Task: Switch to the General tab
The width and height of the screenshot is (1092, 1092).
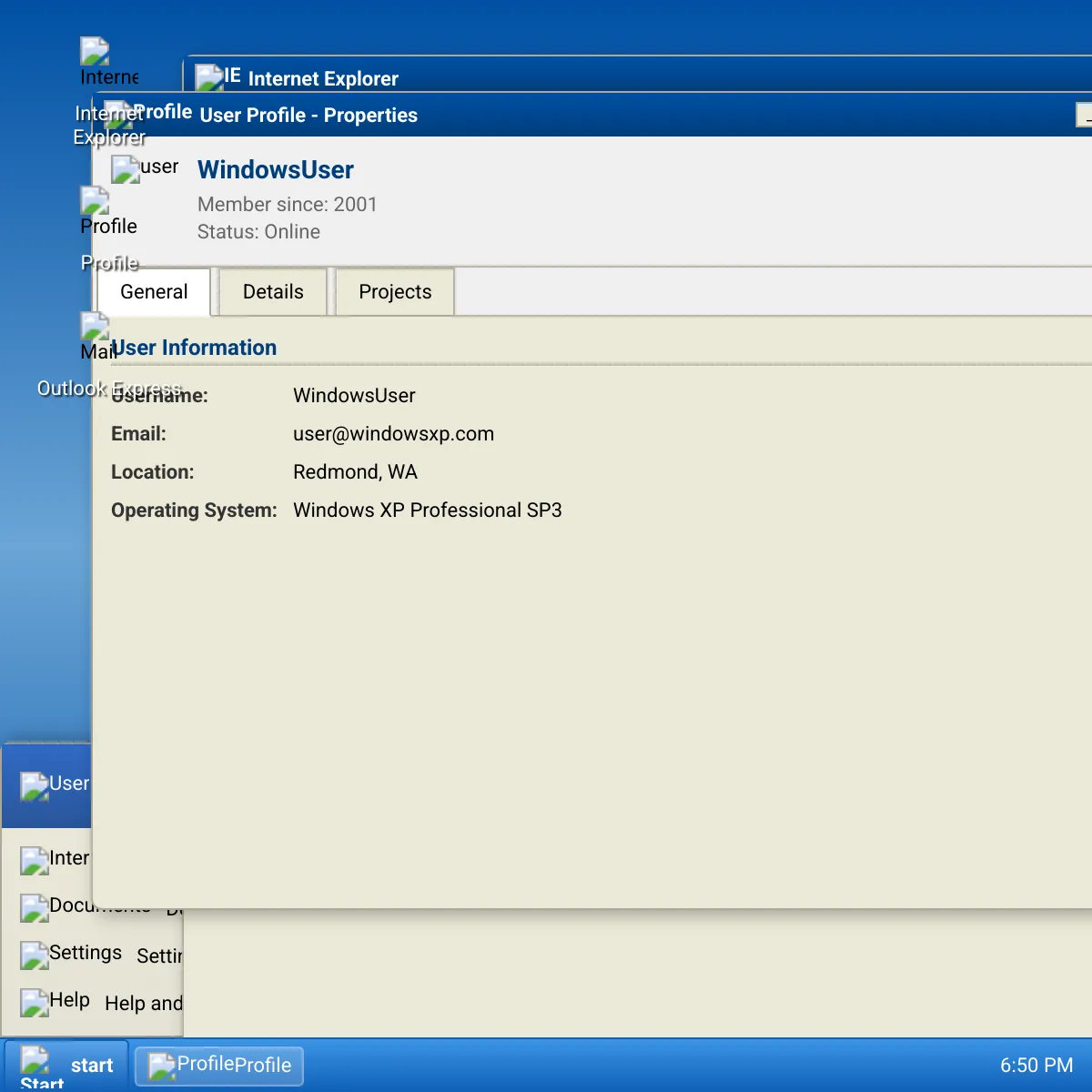Action: pos(154,292)
